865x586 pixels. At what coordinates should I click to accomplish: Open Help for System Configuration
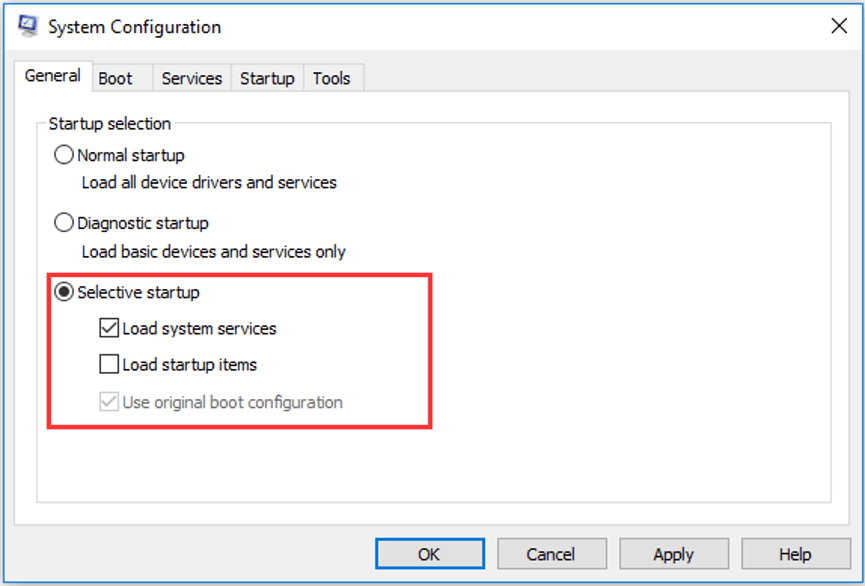pos(795,554)
